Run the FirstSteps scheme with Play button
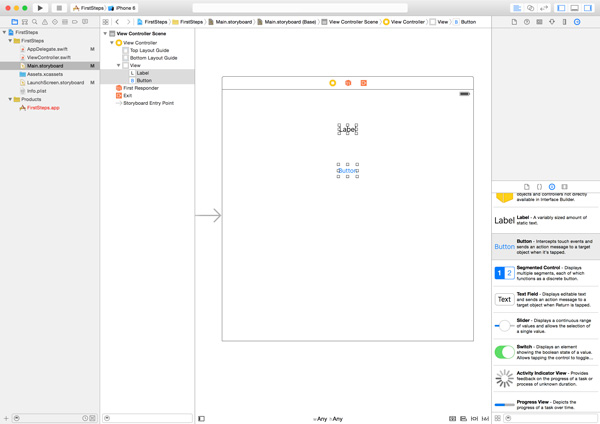The width and height of the screenshot is (600, 424). (x=40, y=8)
